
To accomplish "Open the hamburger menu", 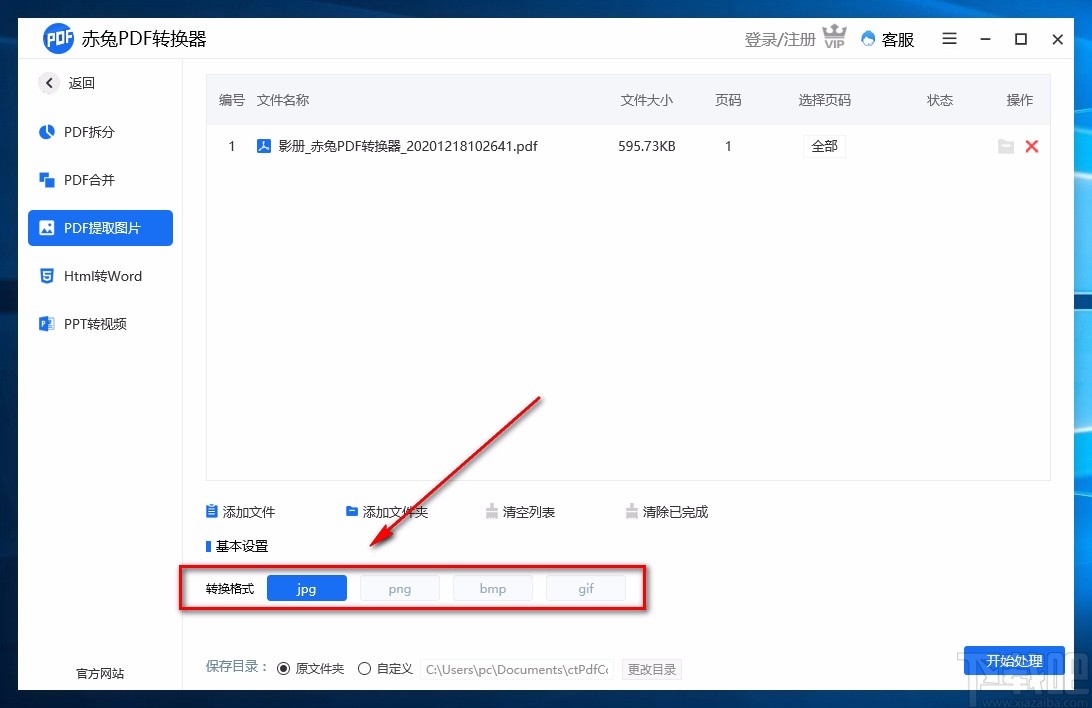I will click(x=949, y=39).
